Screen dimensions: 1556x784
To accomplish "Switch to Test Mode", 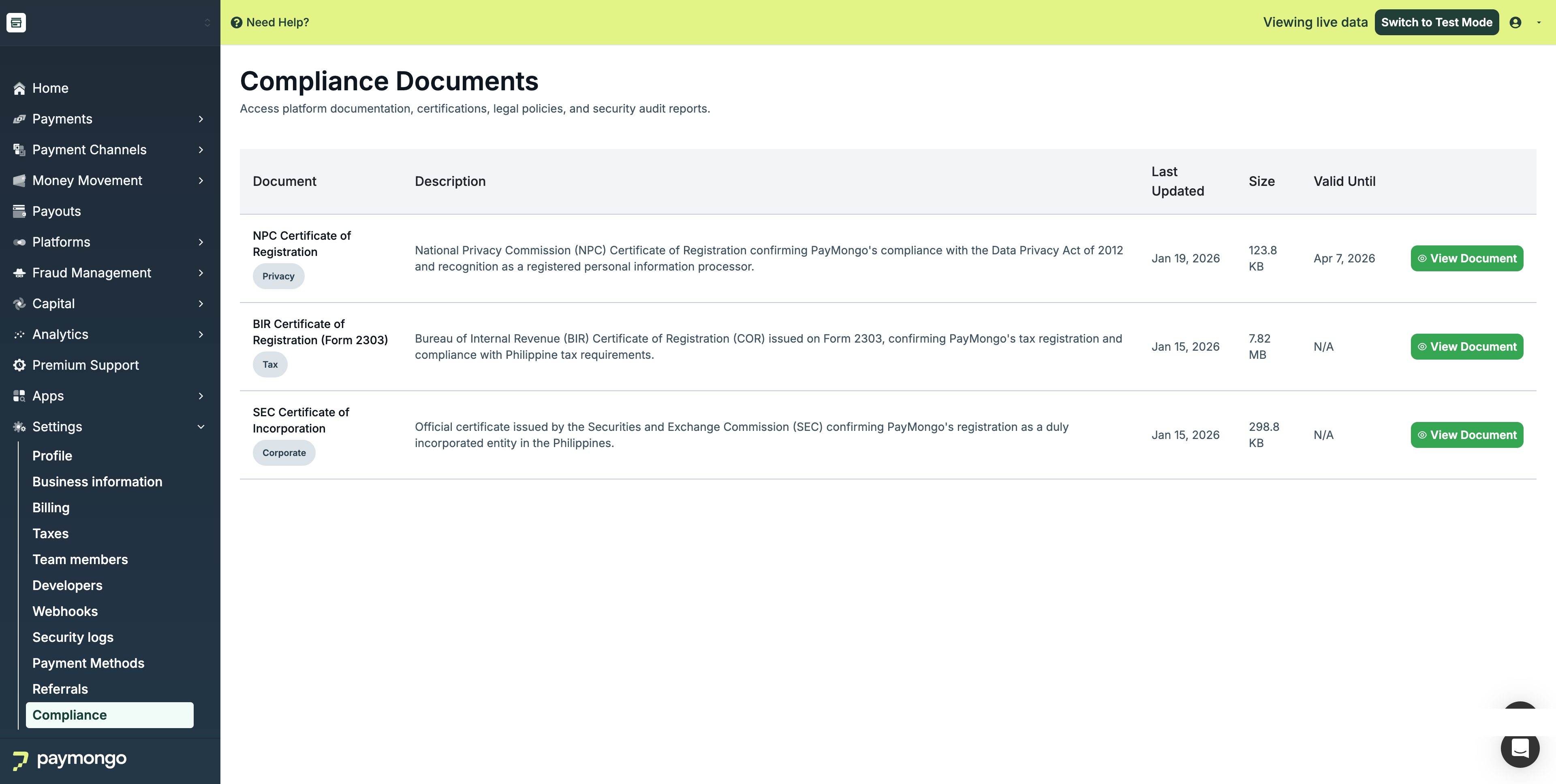I will pyautogui.click(x=1436, y=22).
